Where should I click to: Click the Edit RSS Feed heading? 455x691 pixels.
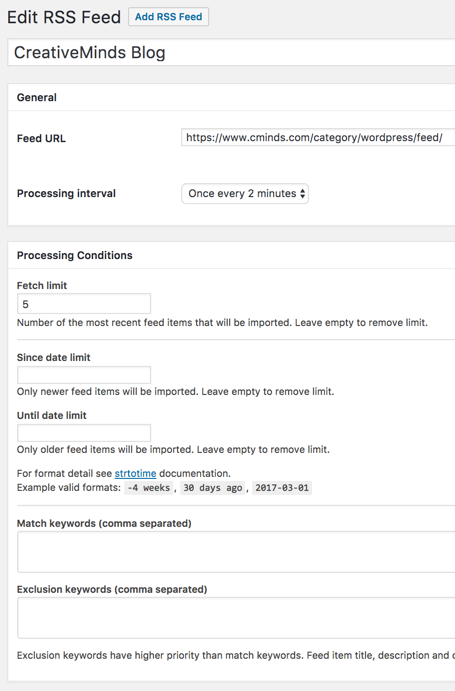64,17
